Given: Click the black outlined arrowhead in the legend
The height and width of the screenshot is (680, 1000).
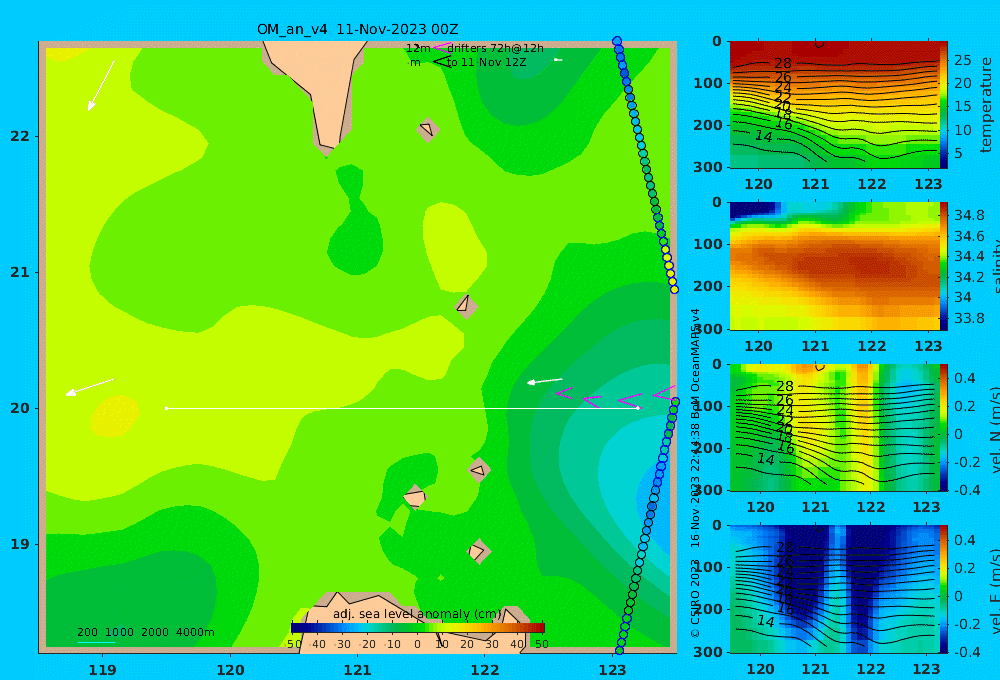Looking at the screenshot, I should pyautogui.click(x=441, y=62).
